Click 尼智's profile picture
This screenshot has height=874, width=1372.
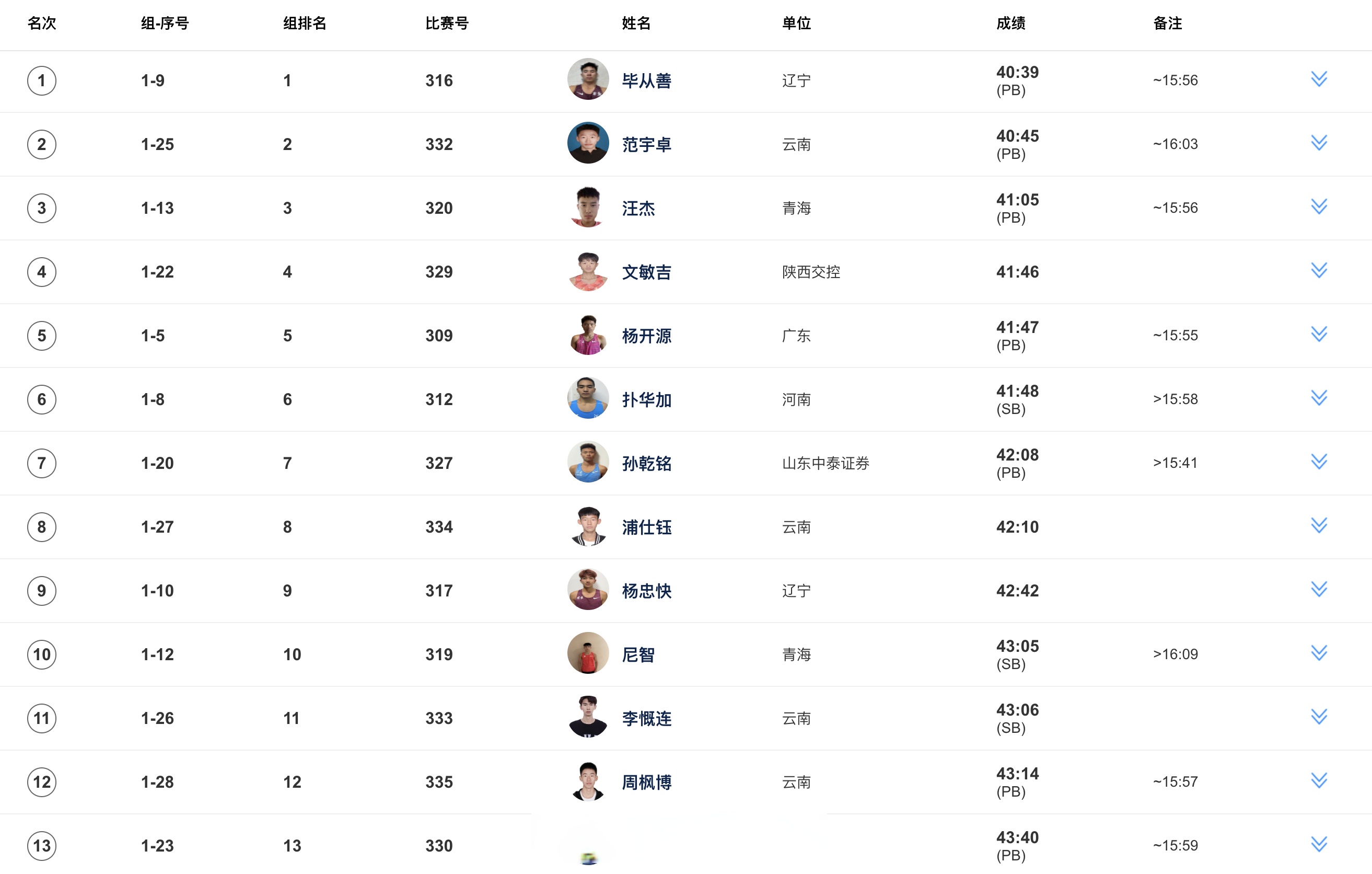click(588, 653)
